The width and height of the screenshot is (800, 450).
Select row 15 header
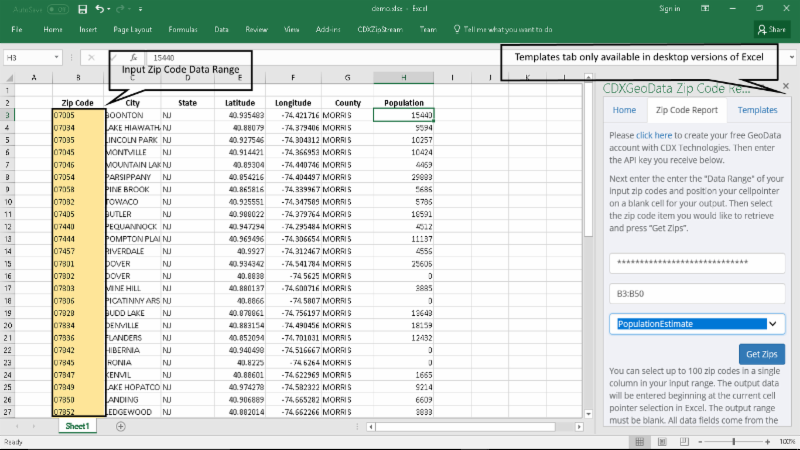(7, 264)
